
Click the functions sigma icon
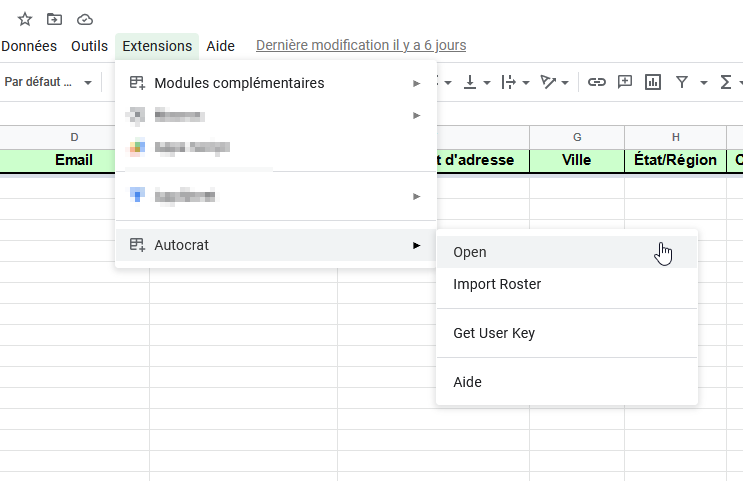pyautogui.click(x=726, y=82)
